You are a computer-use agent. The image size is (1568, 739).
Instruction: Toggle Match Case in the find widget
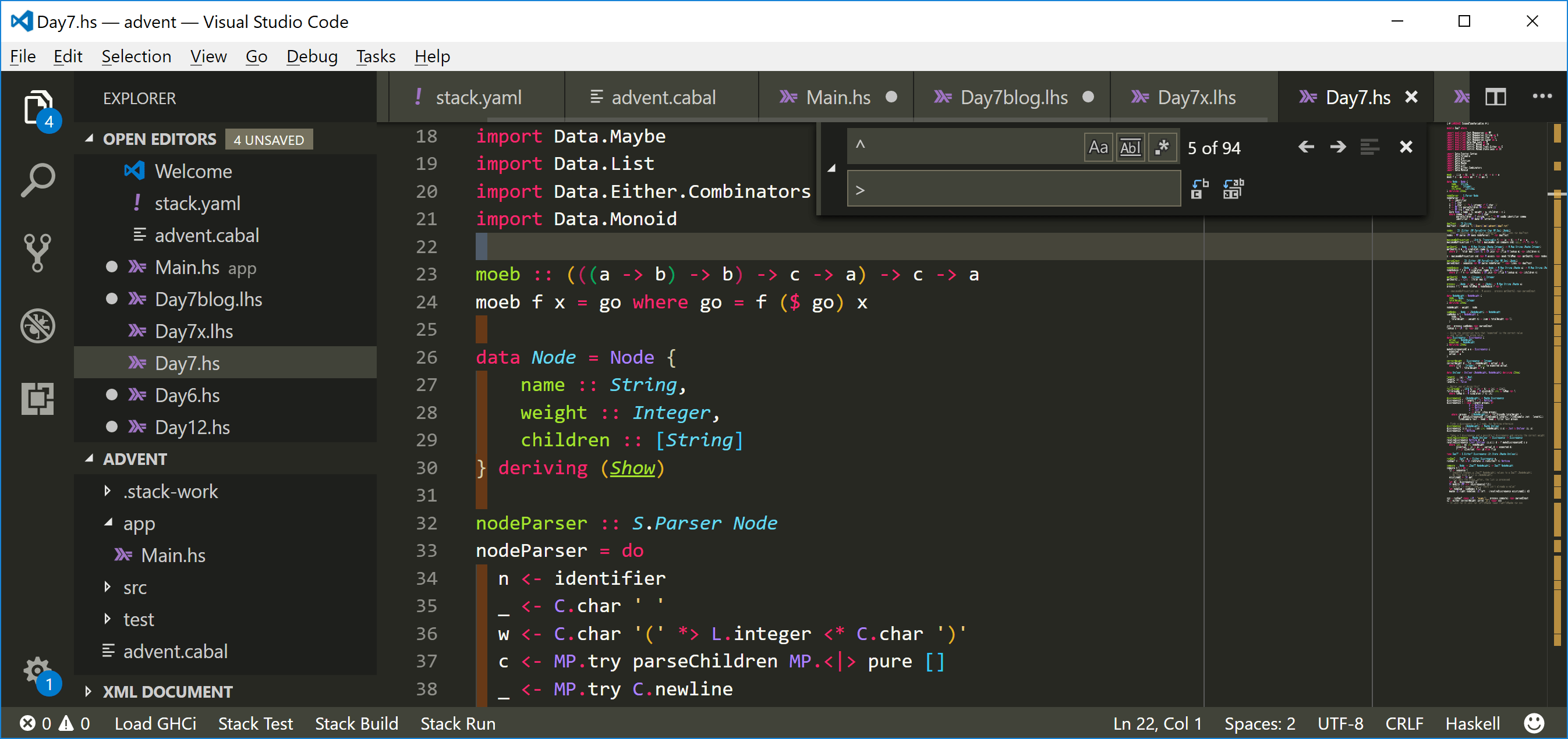point(1098,147)
